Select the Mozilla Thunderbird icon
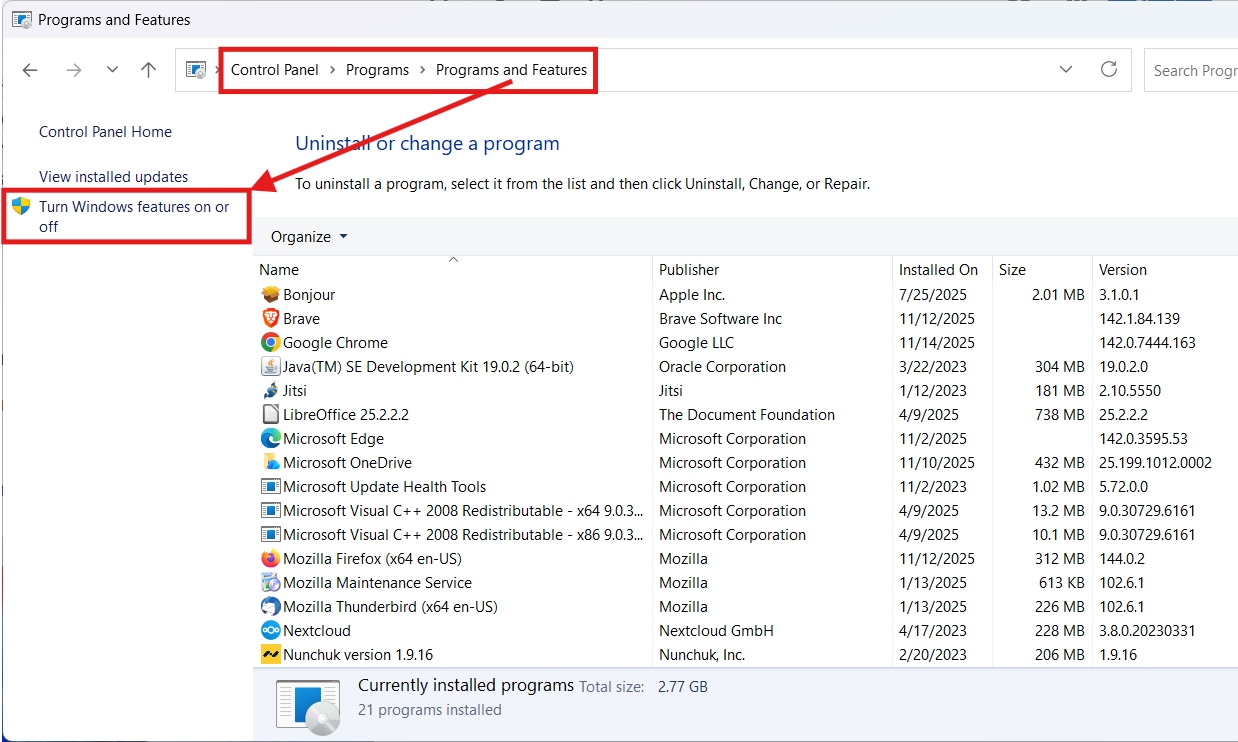Image resolution: width=1238 pixels, height=742 pixels. (270, 607)
